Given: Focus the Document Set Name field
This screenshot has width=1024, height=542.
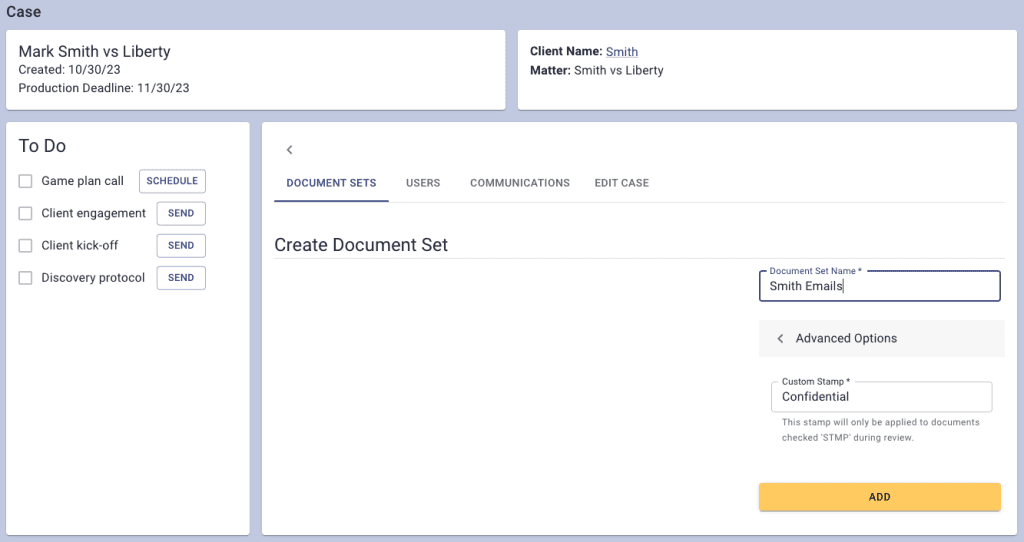Looking at the screenshot, I should [x=879, y=286].
